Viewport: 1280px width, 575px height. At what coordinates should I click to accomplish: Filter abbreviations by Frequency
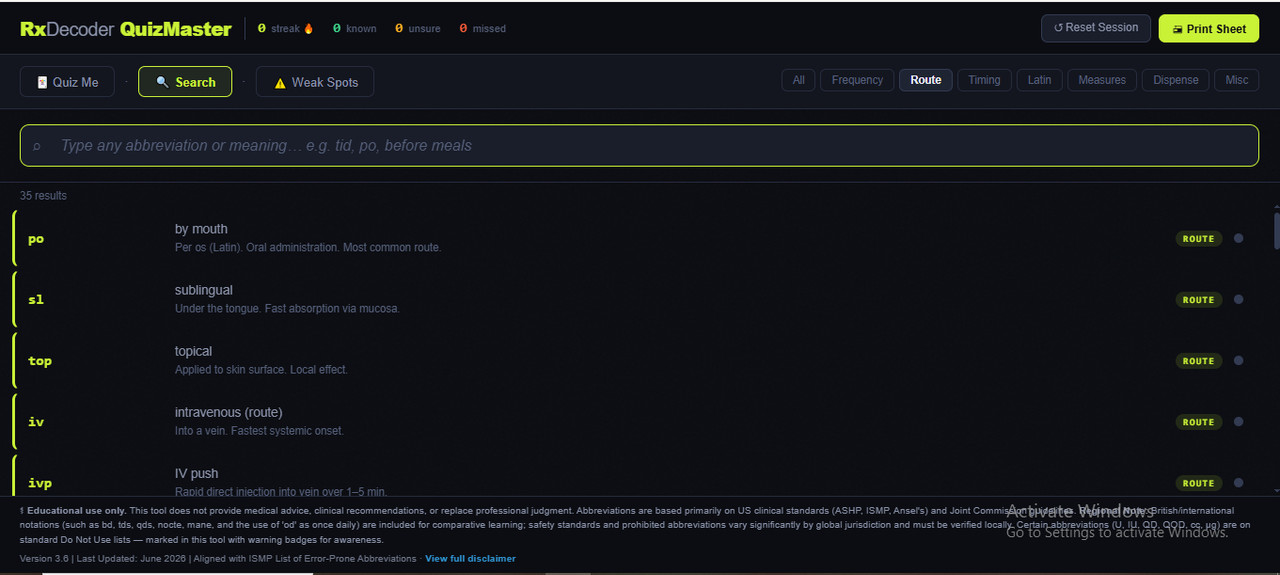[857, 80]
